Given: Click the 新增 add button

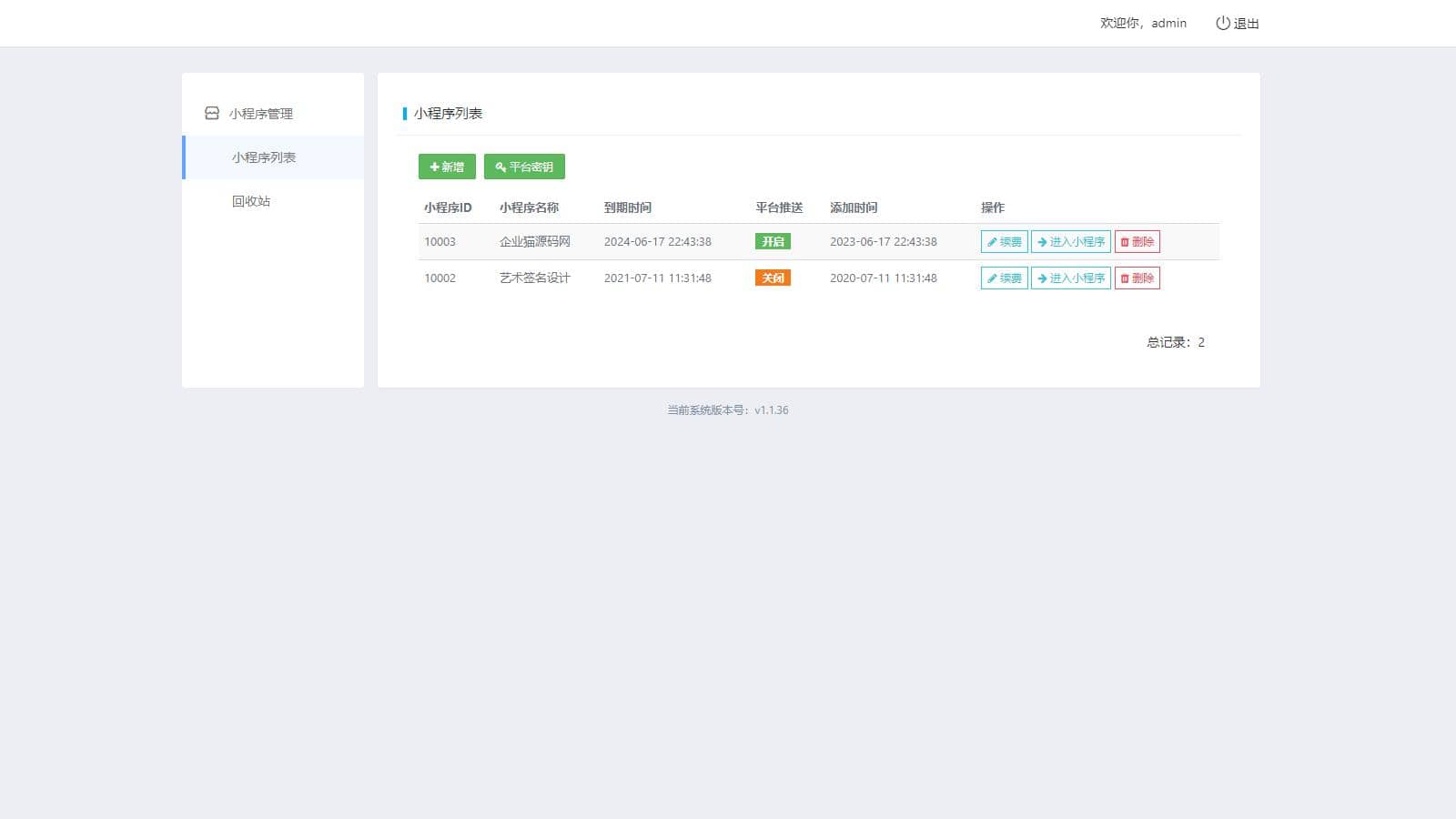Looking at the screenshot, I should (x=447, y=167).
